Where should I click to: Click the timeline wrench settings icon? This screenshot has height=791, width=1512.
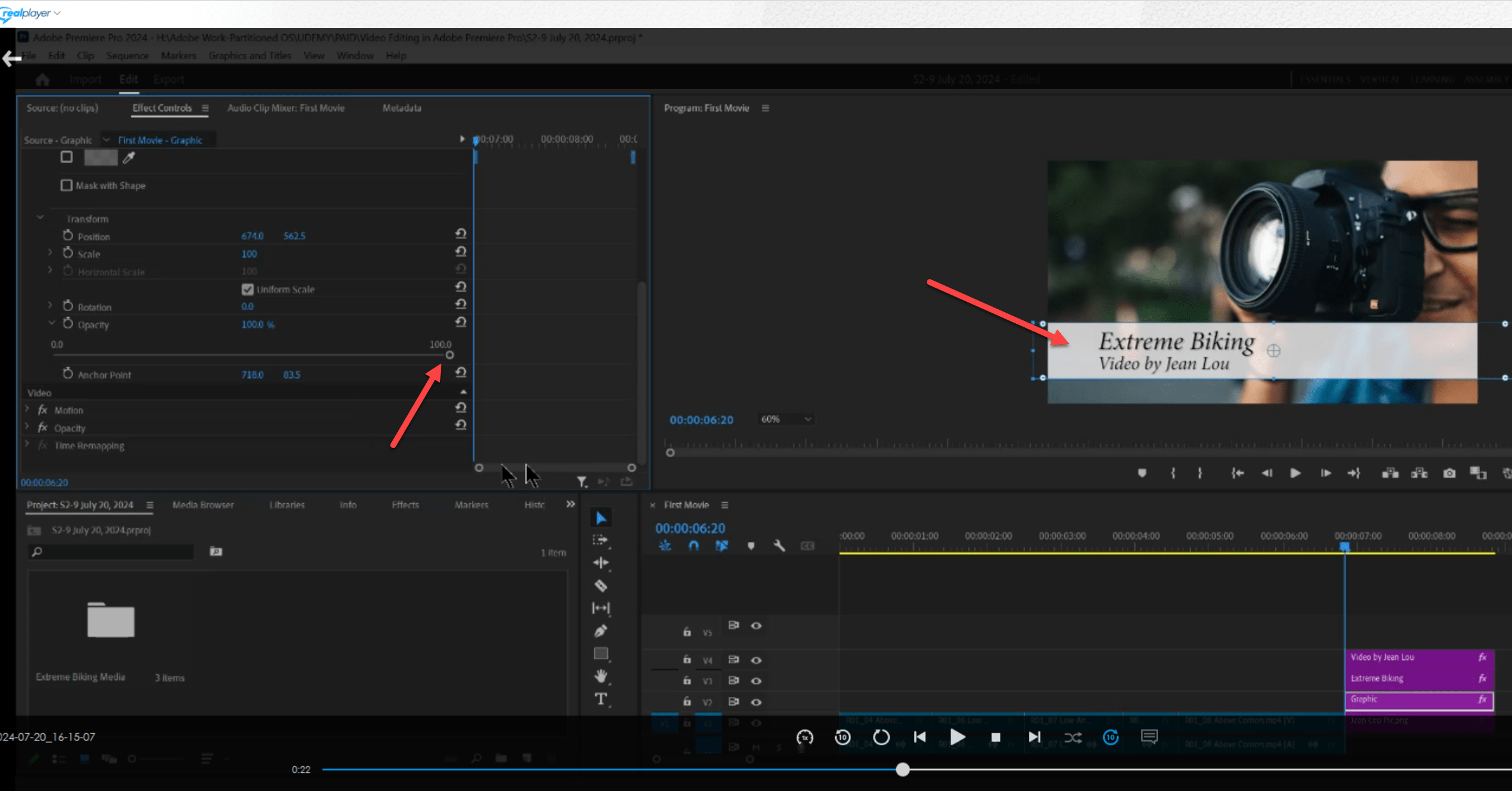tap(779, 546)
